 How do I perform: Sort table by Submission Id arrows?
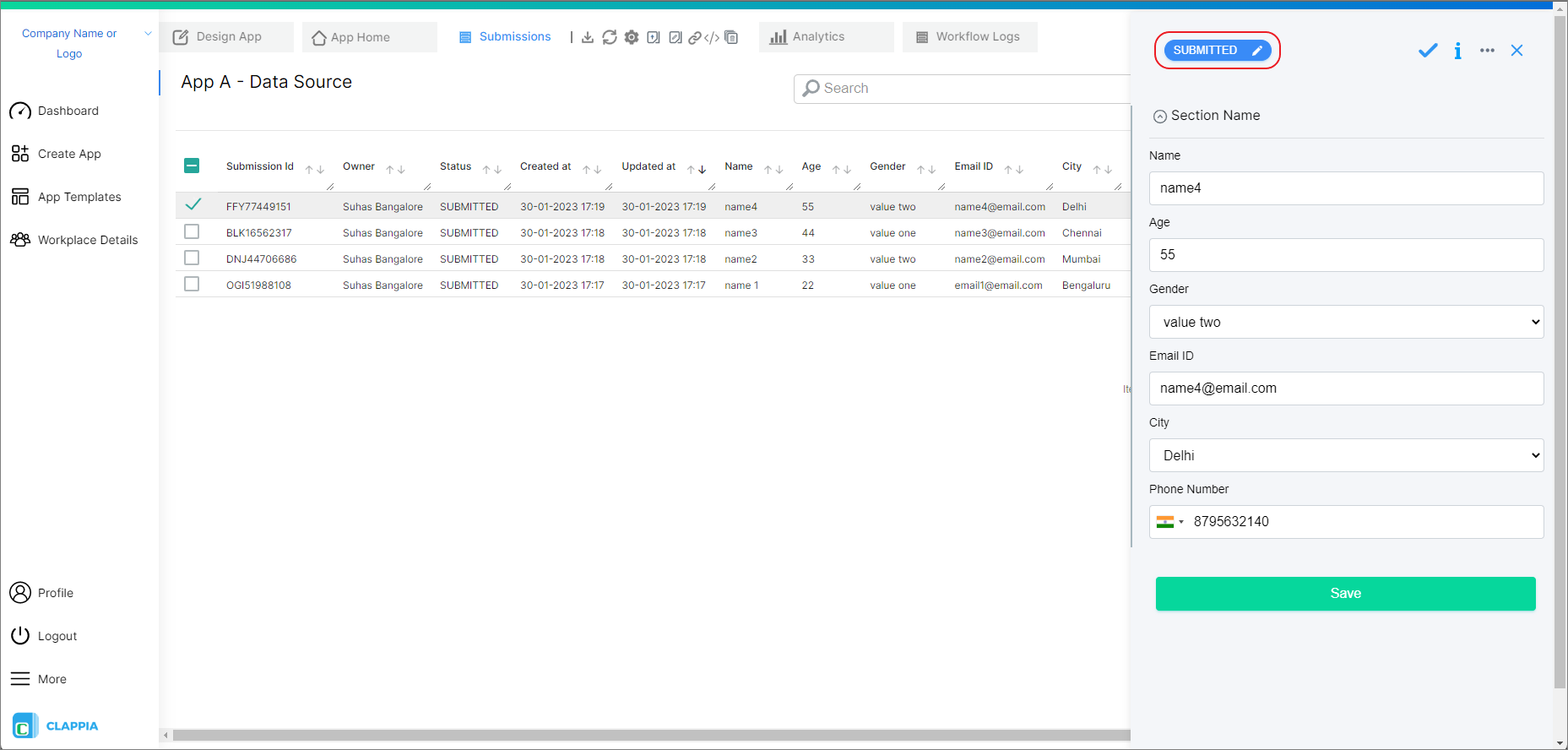[315, 169]
